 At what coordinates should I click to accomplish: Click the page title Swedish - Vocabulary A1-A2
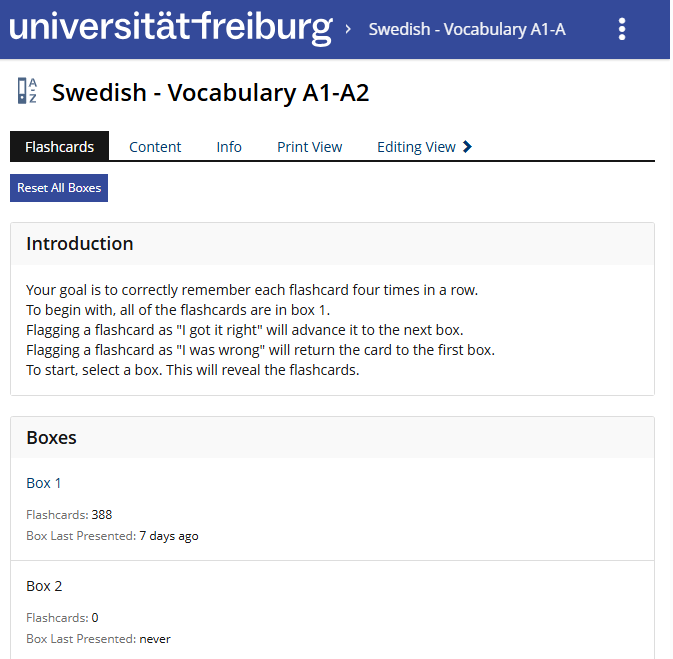(x=210, y=93)
